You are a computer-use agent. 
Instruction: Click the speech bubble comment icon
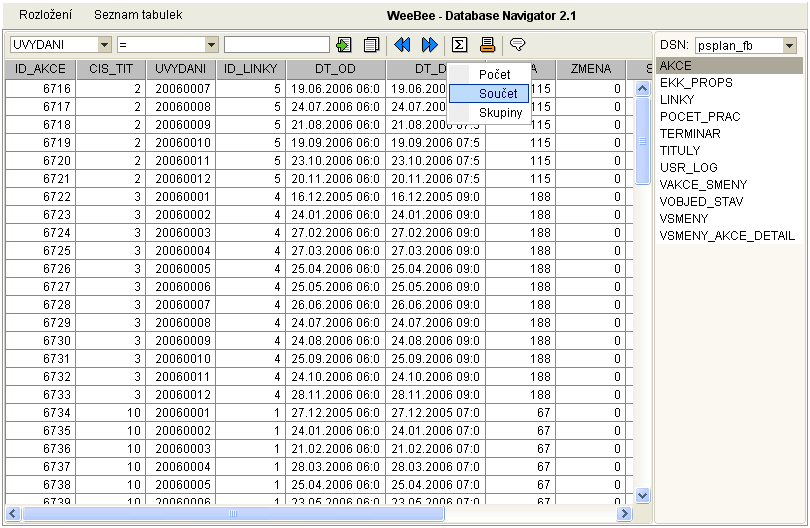[517, 45]
